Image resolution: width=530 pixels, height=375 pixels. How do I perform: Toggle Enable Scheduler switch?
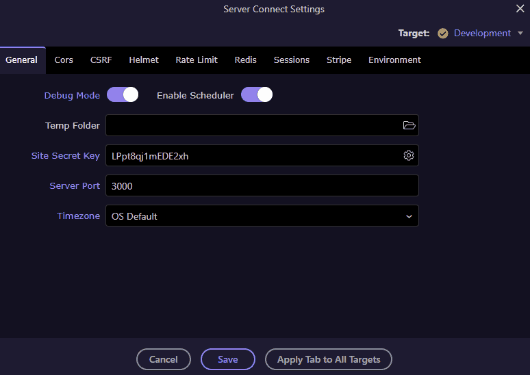tap(257, 95)
